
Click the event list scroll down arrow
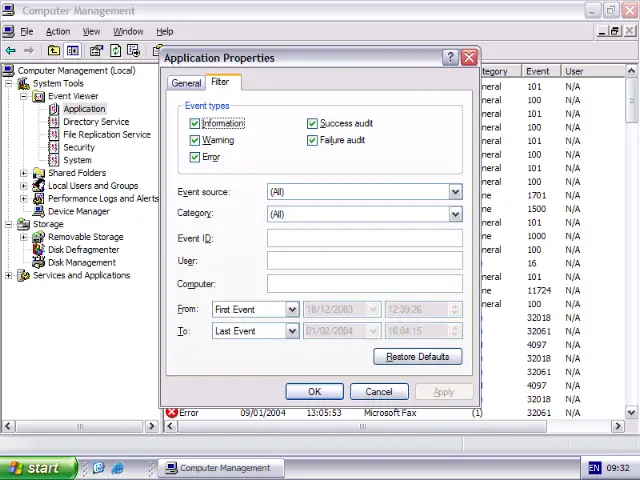point(631,413)
